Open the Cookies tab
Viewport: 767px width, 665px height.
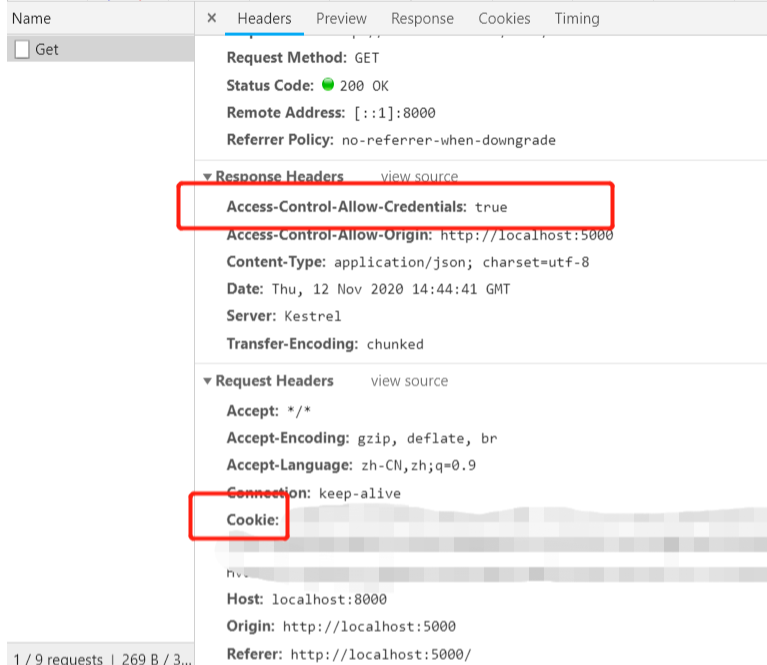pos(504,18)
